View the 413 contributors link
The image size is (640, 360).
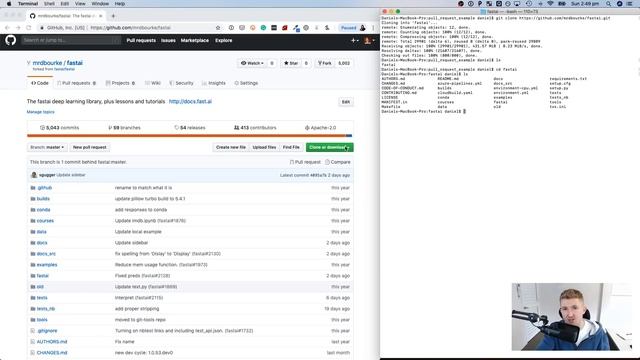[255, 128]
